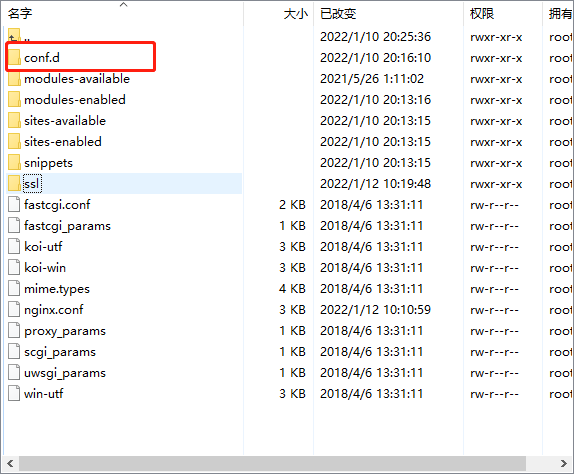The image size is (574, 474).
Task: Select the ssl folder icon
Action: [x=14, y=183]
